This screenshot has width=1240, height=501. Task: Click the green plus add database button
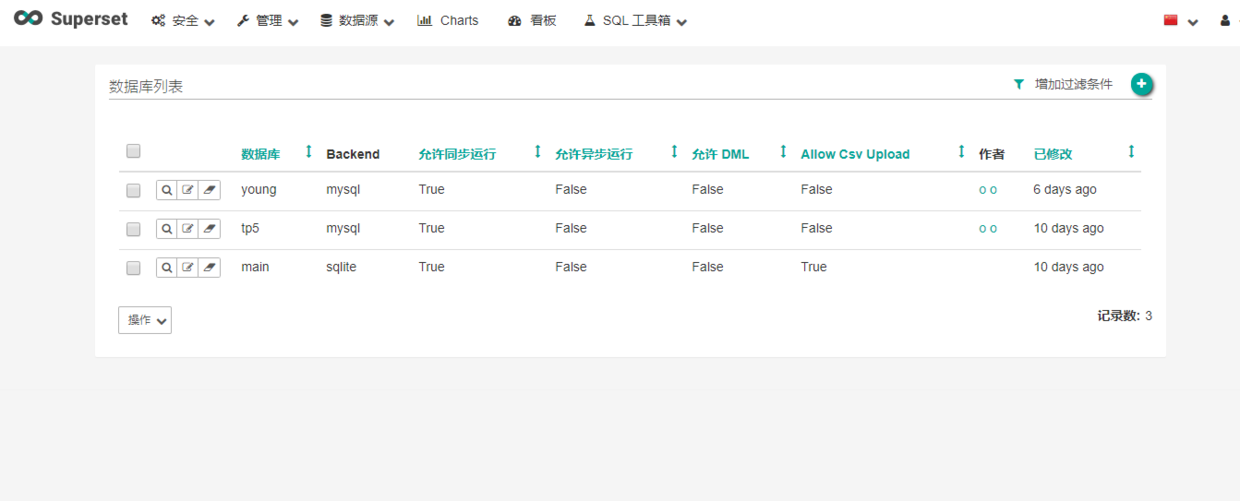[1142, 85]
